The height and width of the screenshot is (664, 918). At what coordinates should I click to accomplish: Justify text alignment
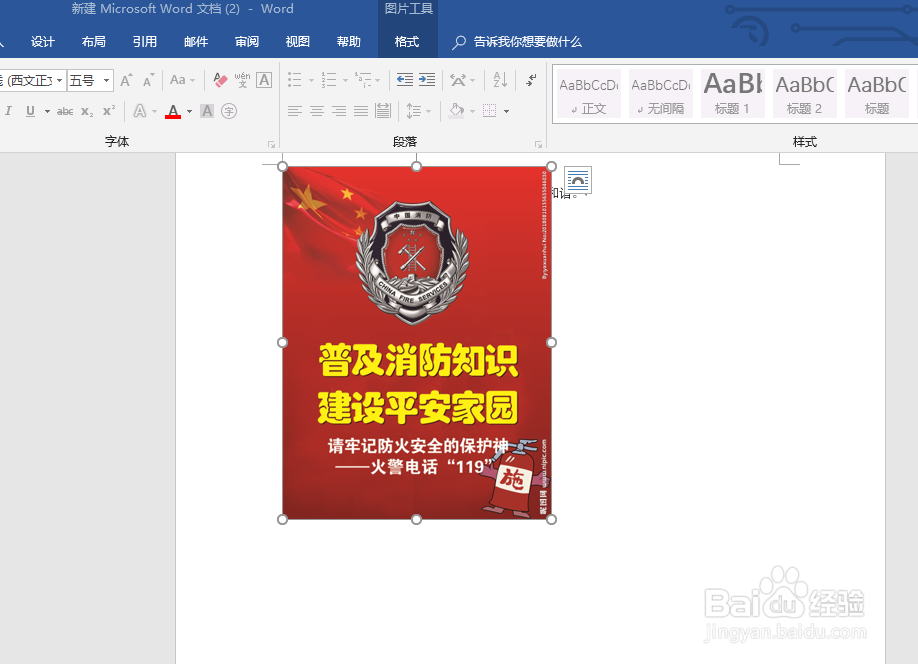point(361,111)
